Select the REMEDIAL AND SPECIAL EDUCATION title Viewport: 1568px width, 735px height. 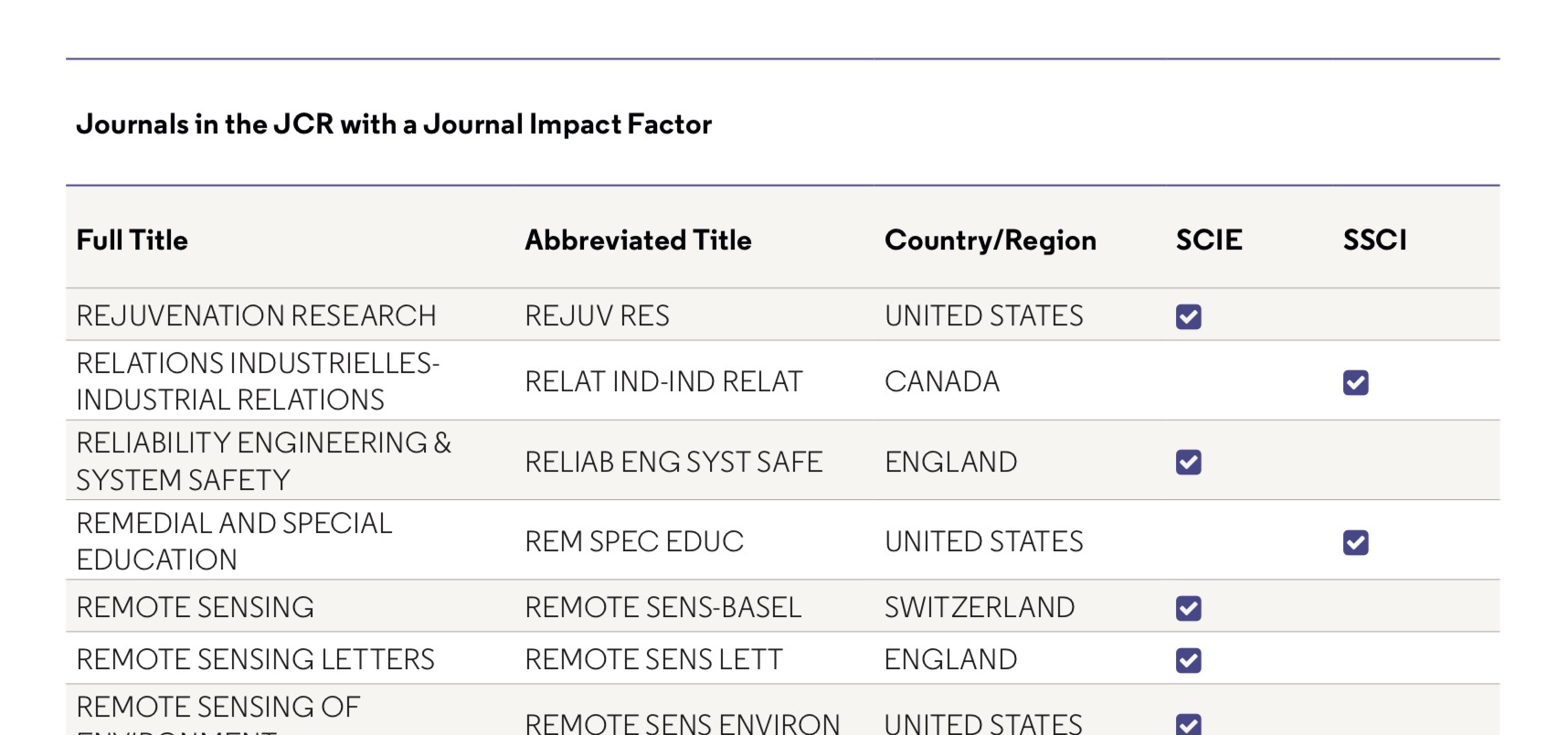pyautogui.click(x=234, y=541)
